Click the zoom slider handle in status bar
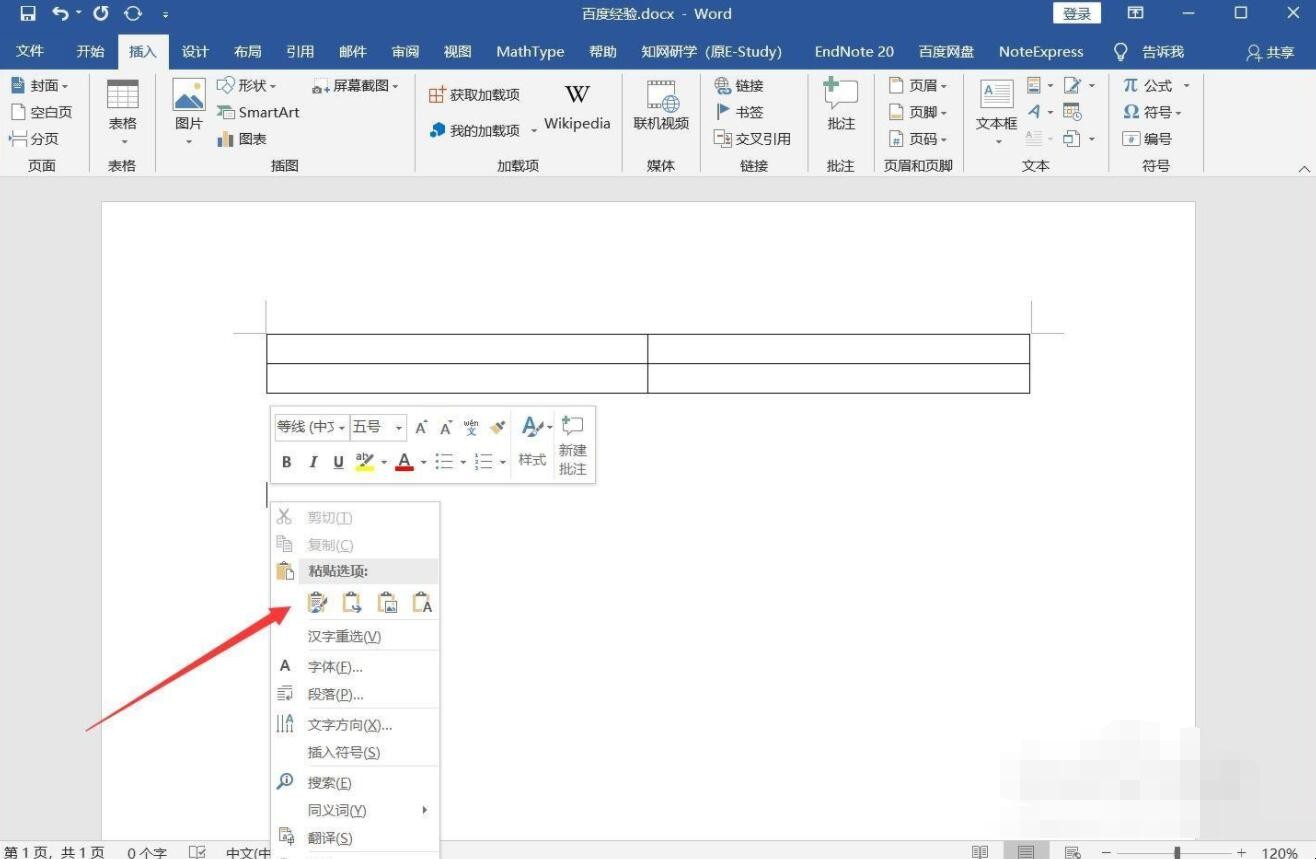The image size is (1316, 859). coord(1177,853)
